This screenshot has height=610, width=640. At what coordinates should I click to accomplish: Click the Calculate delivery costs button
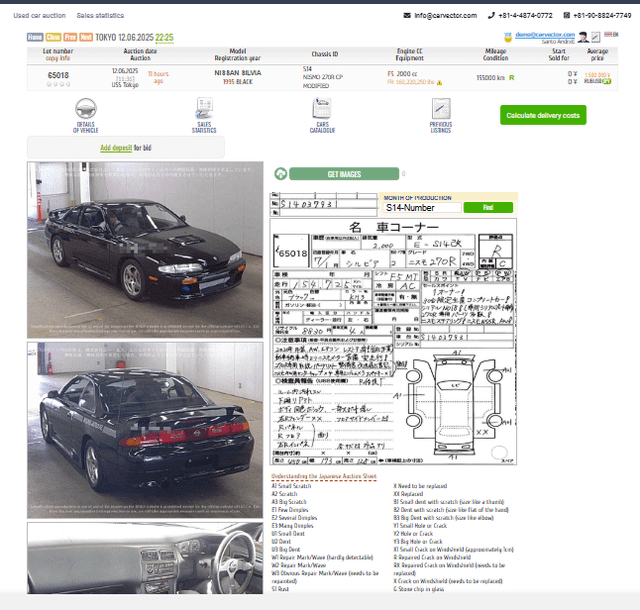point(543,115)
